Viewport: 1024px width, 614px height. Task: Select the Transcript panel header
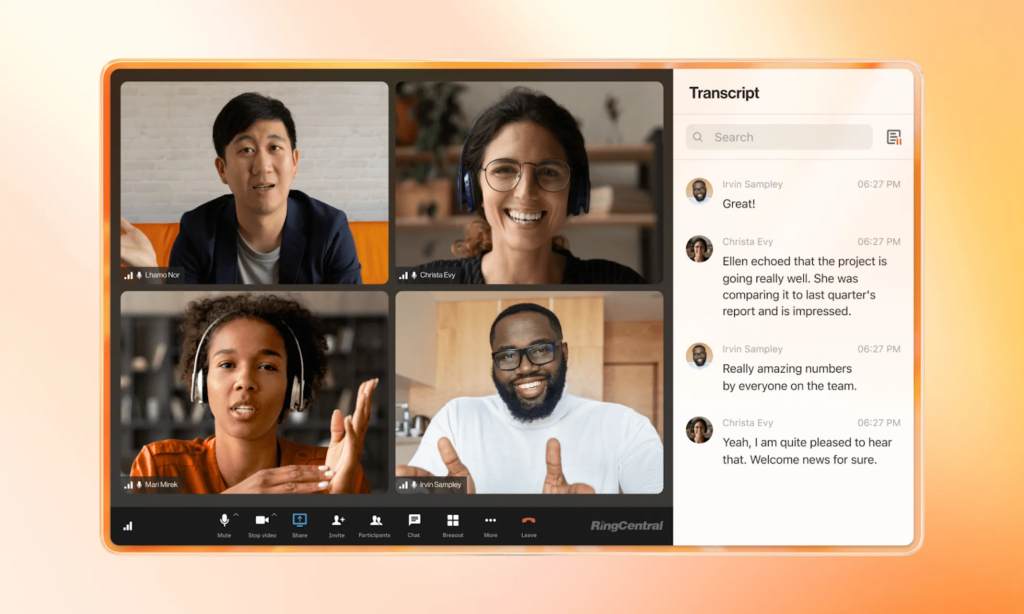pyautogui.click(x=726, y=92)
